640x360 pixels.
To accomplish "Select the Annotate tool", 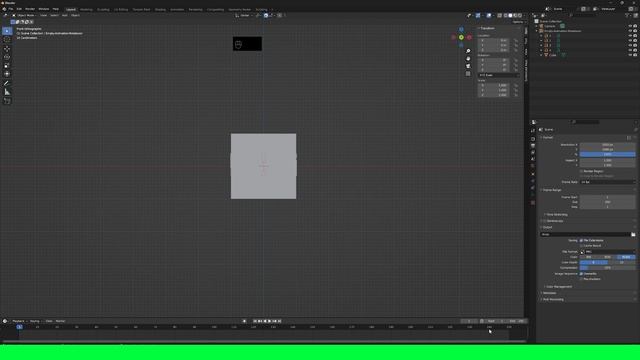I will [x=7, y=83].
